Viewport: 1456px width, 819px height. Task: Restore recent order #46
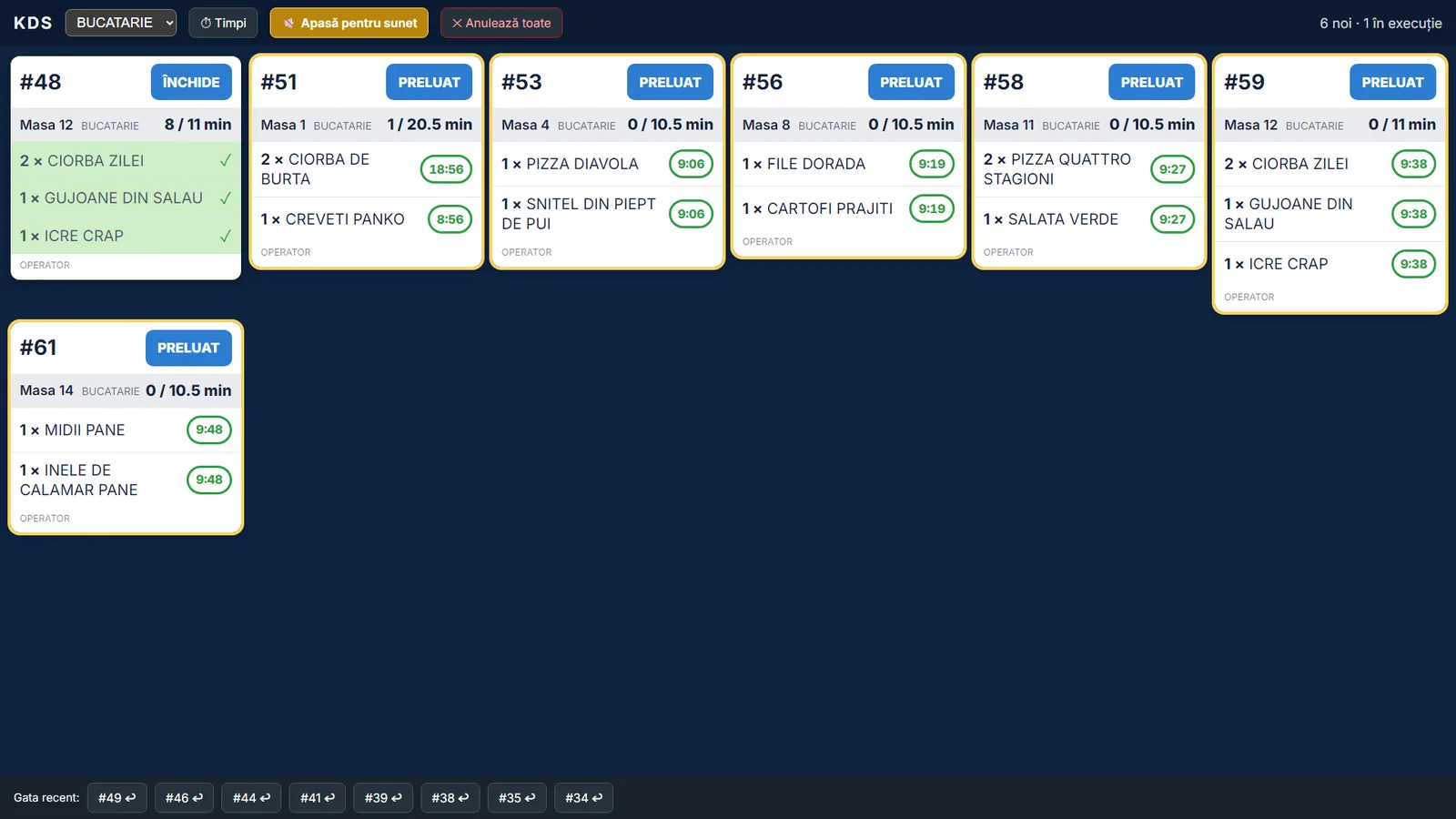pyautogui.click(x=184, y=798)
